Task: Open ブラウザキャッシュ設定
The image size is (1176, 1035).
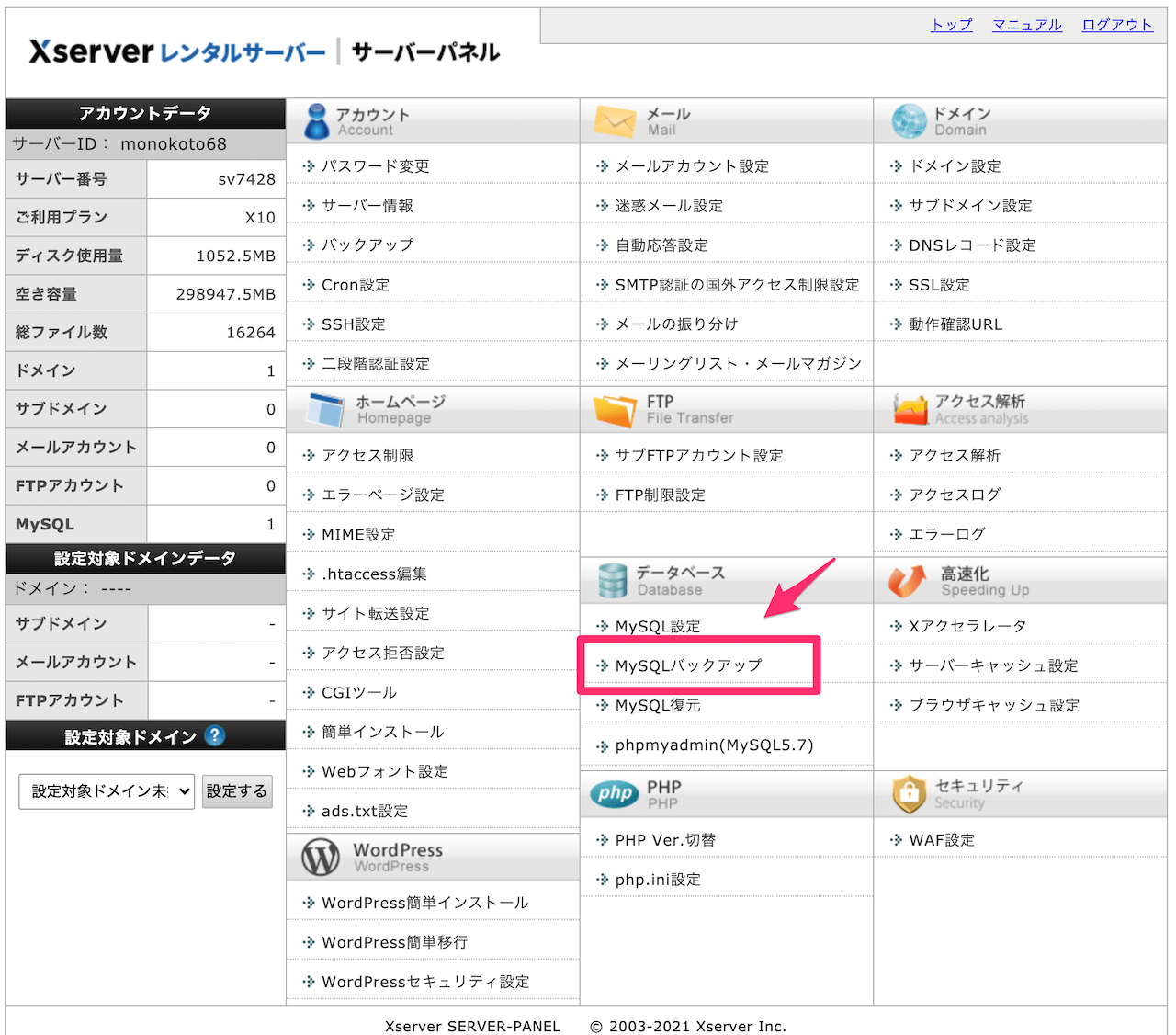Action: (x=994, y=706)
